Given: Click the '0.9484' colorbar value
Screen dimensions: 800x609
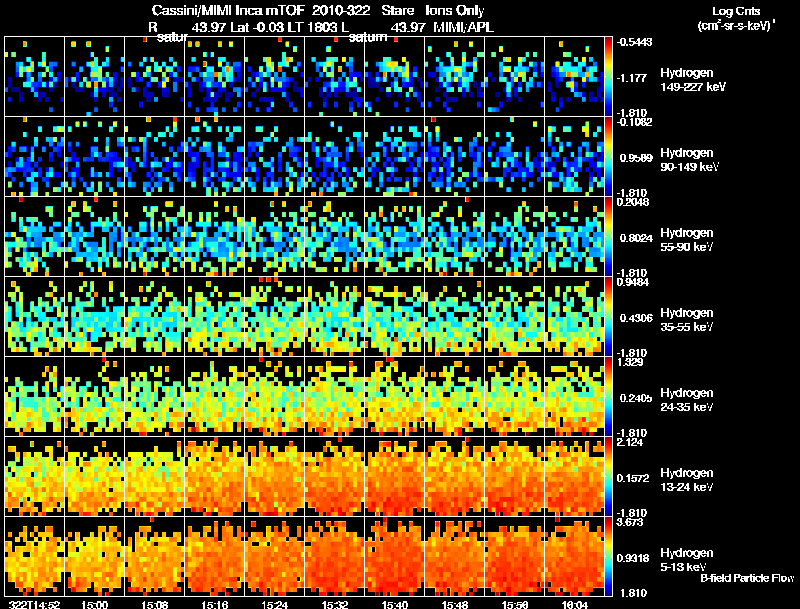Looking at the screenshot, I should [x=633, y=282].
